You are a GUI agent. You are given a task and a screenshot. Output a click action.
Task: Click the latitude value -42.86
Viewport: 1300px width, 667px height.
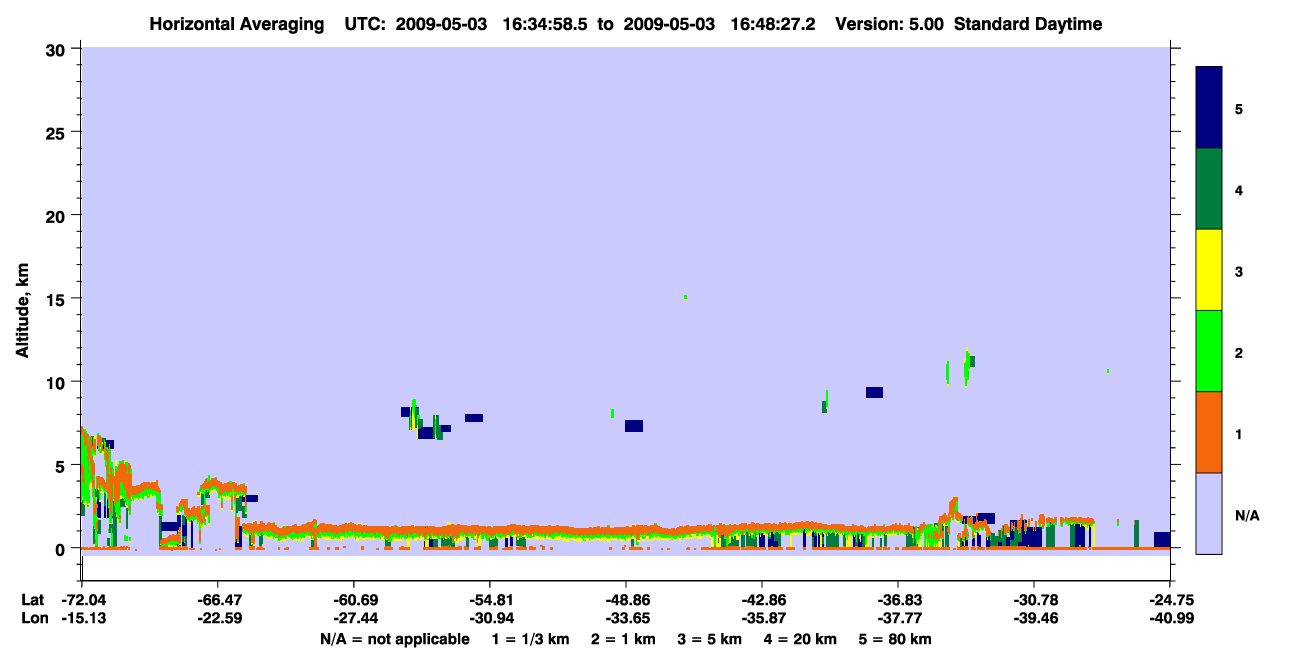point(762,600)
